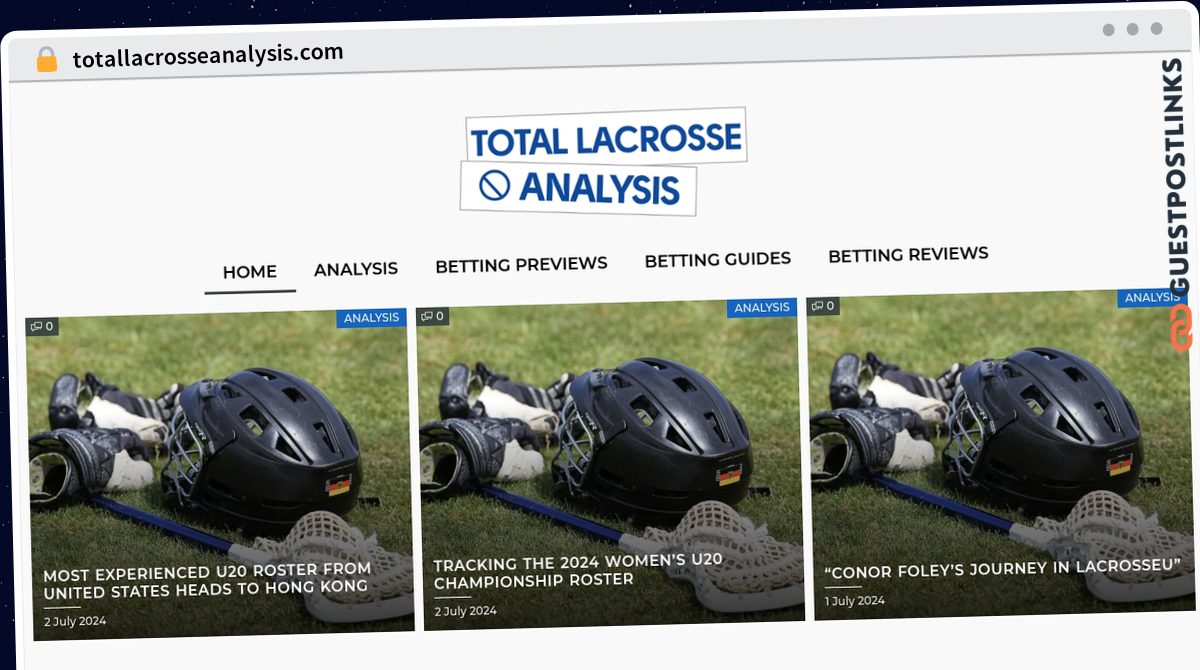
Task: Click the padlock icon in address bar
Action: point(47,59)
